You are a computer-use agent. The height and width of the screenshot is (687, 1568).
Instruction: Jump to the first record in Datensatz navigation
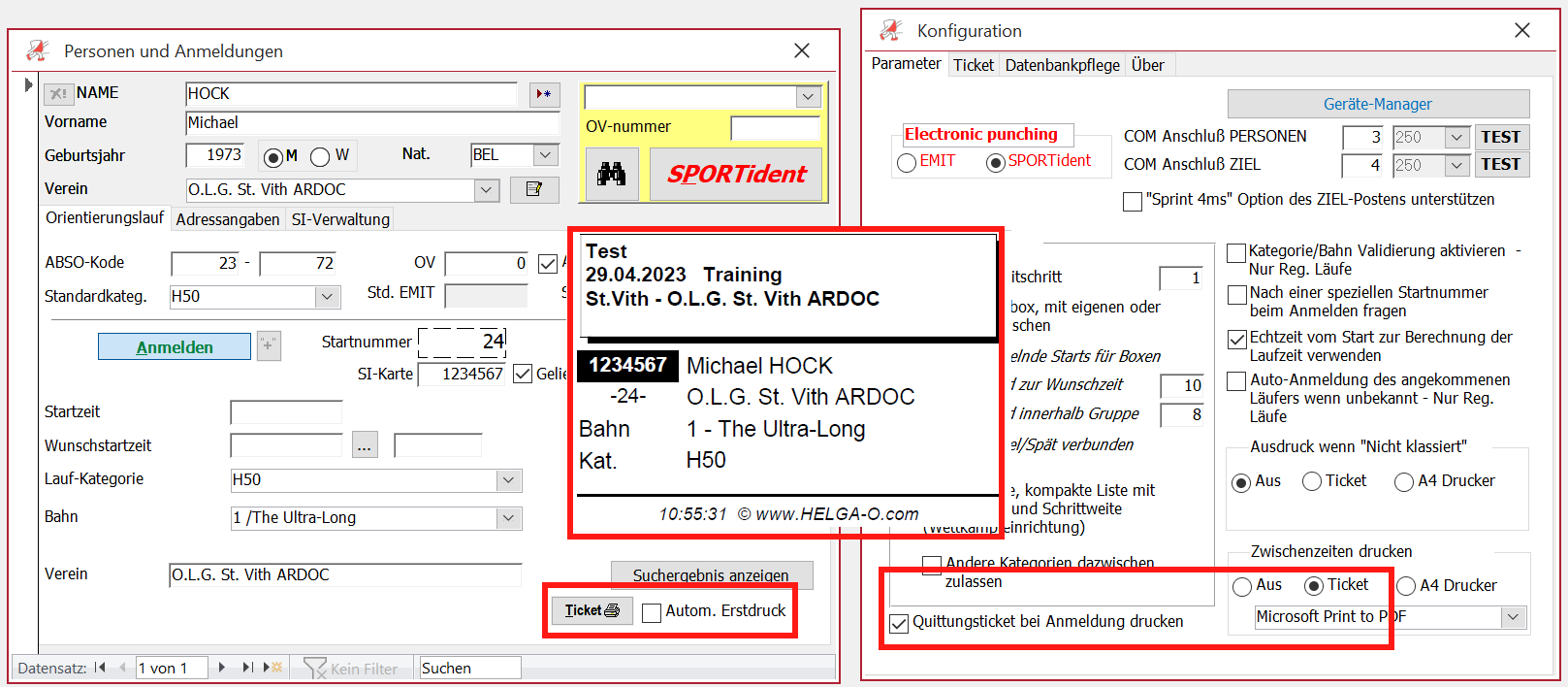100,668
